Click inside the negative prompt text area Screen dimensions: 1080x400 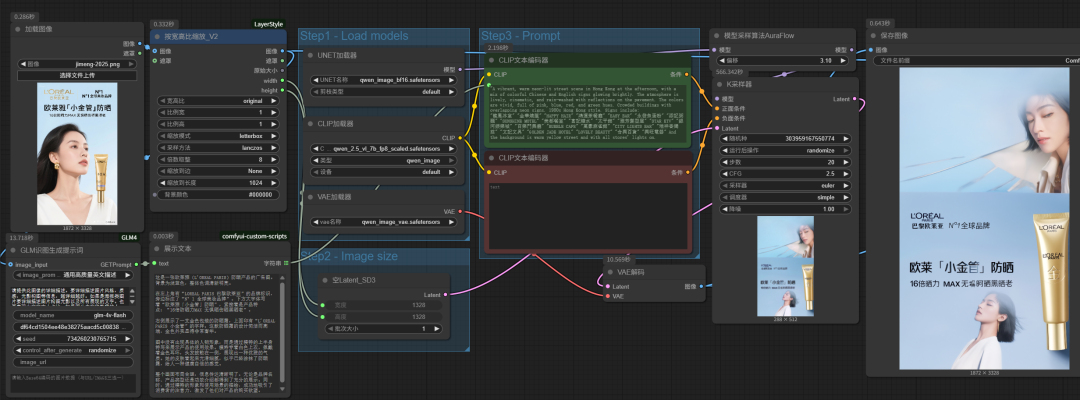coord(588,215)
